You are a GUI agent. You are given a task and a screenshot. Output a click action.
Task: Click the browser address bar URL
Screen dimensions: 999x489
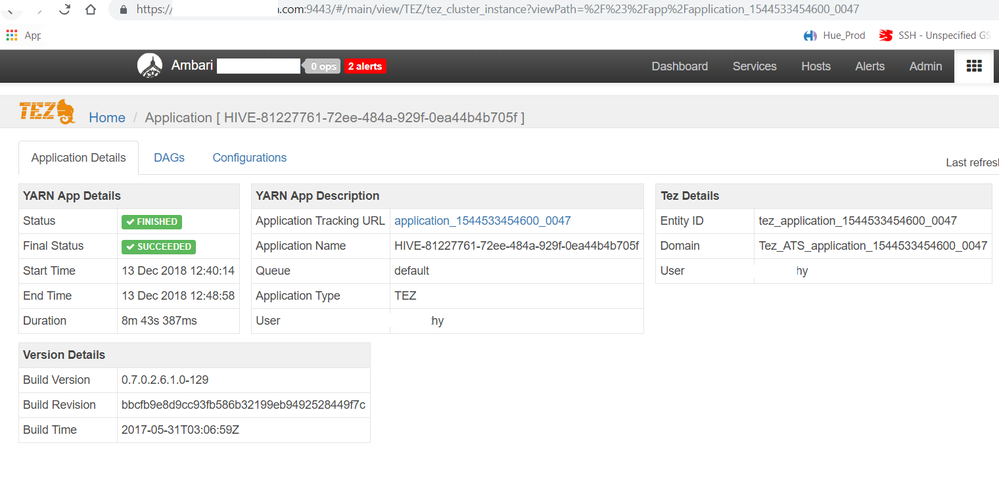pos(497,10)
